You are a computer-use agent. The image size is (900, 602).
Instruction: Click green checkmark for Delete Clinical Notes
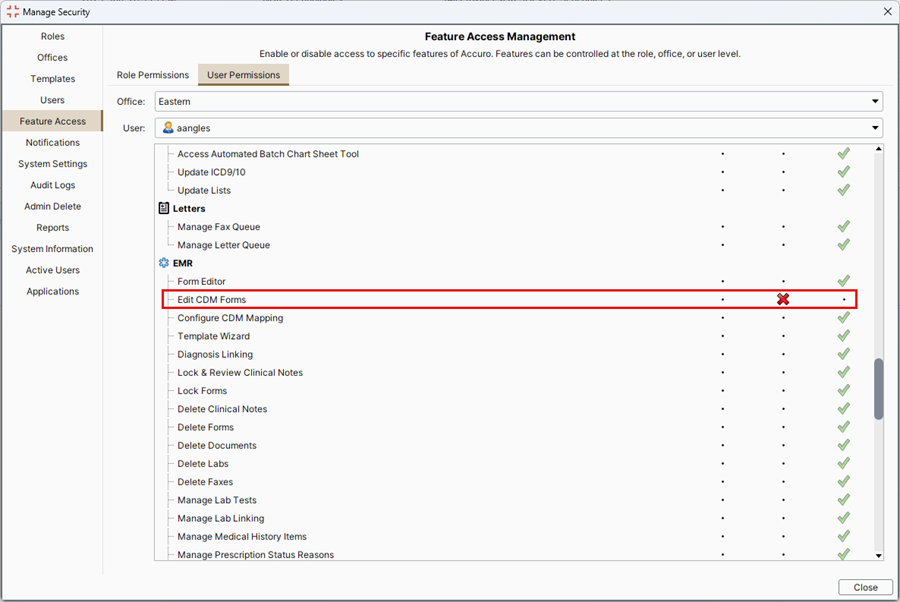pos(843,409)
